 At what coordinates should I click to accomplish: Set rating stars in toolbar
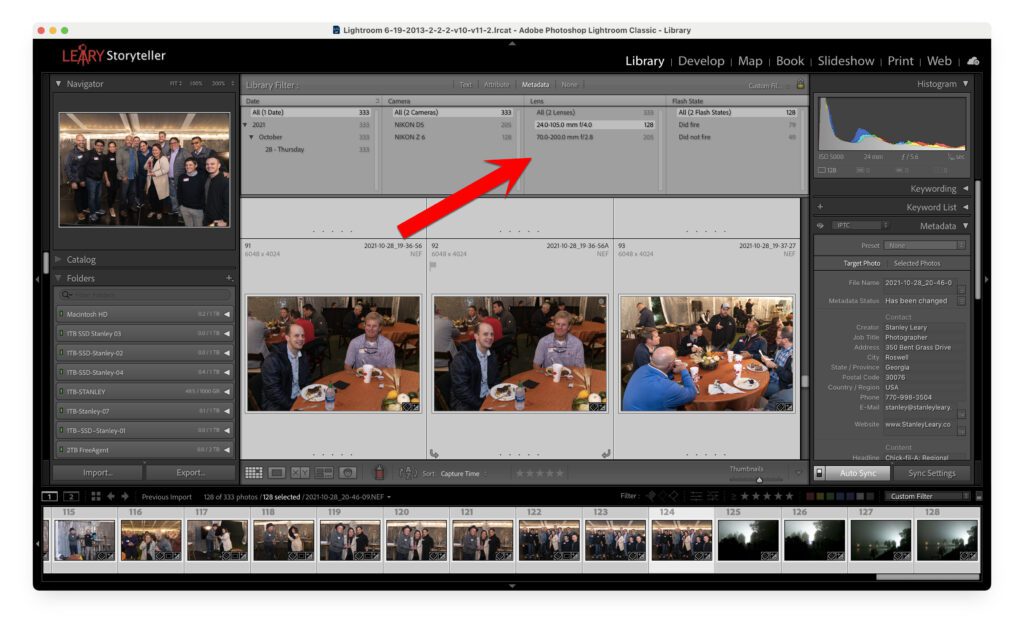coord(539,473)
